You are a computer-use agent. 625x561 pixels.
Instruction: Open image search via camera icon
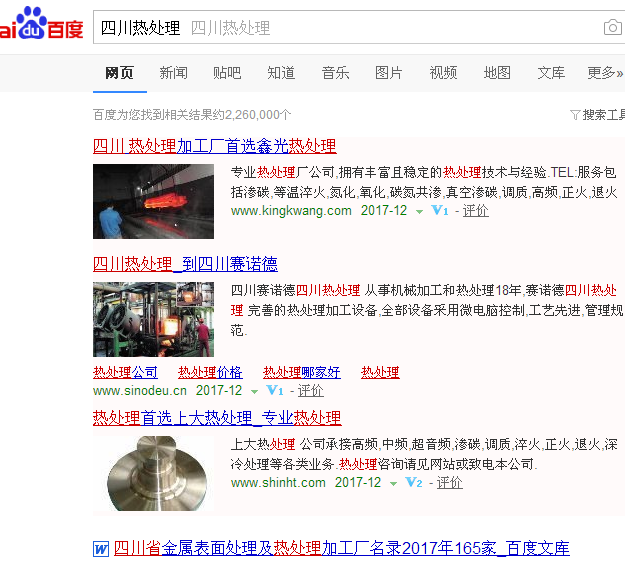[x=613, y=27]
